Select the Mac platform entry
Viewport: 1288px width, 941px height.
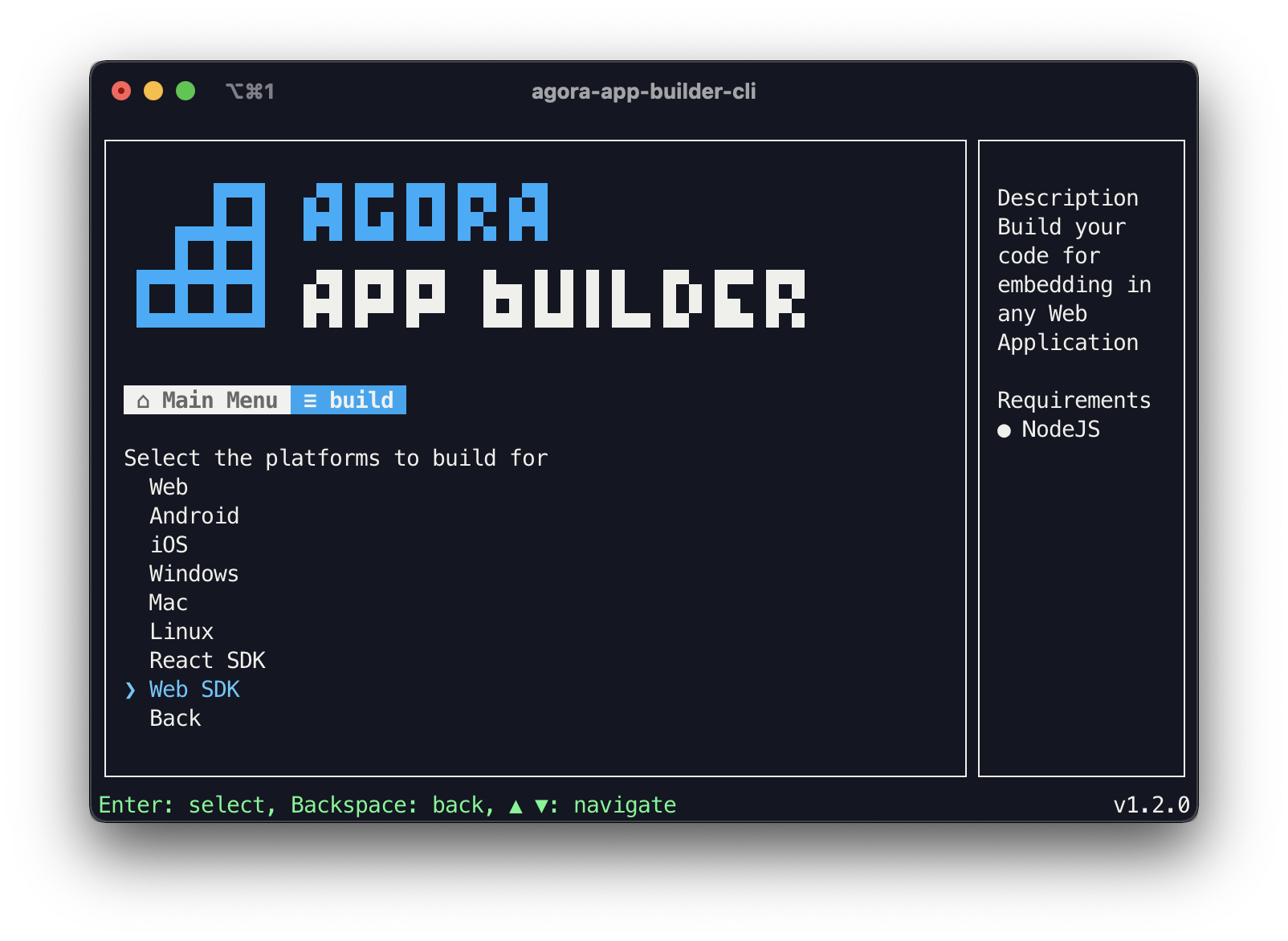pyautogui.click(x=169, y=603)
